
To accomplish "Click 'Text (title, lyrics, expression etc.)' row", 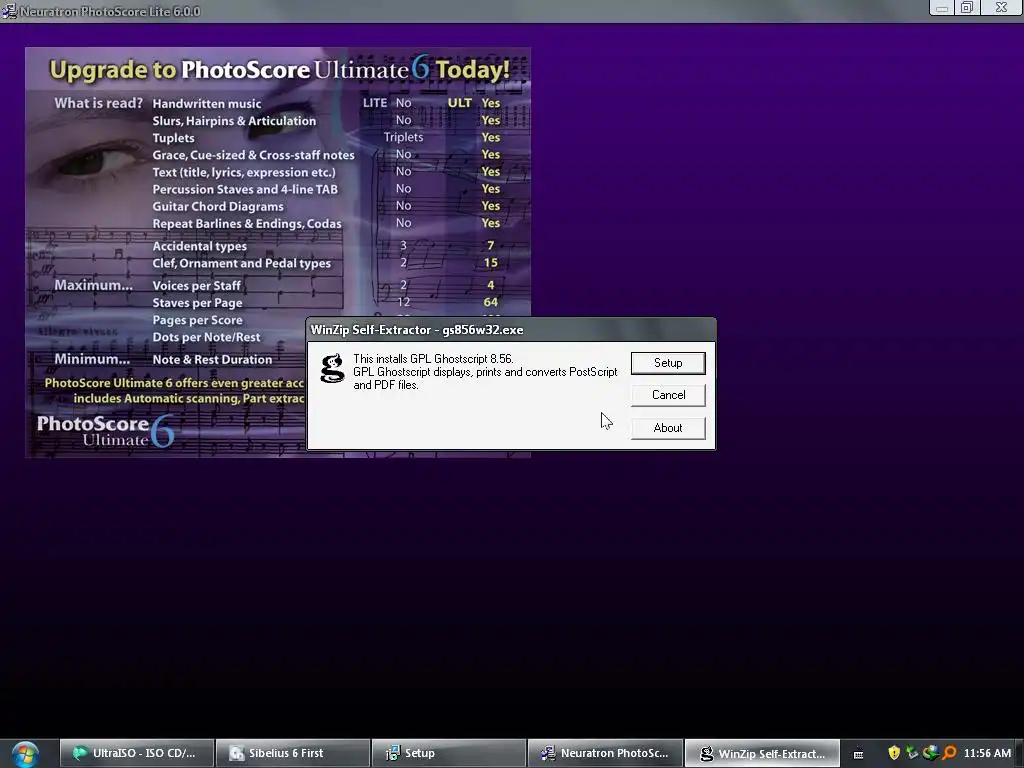I will pyautogui.click(x=244, y=172).
